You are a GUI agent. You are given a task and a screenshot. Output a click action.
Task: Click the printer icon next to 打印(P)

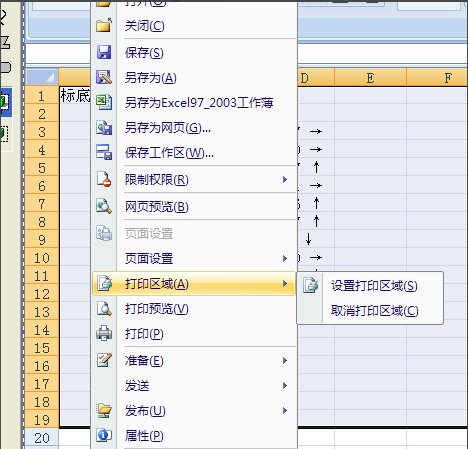(104, 333)
